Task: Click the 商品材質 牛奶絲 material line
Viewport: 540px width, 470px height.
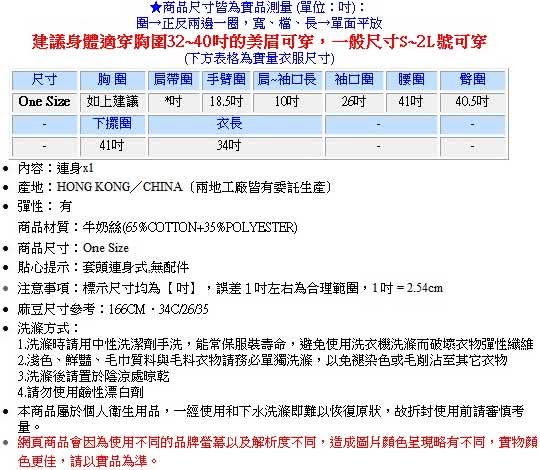Action: pyautogui.click(x=157, y=227)
